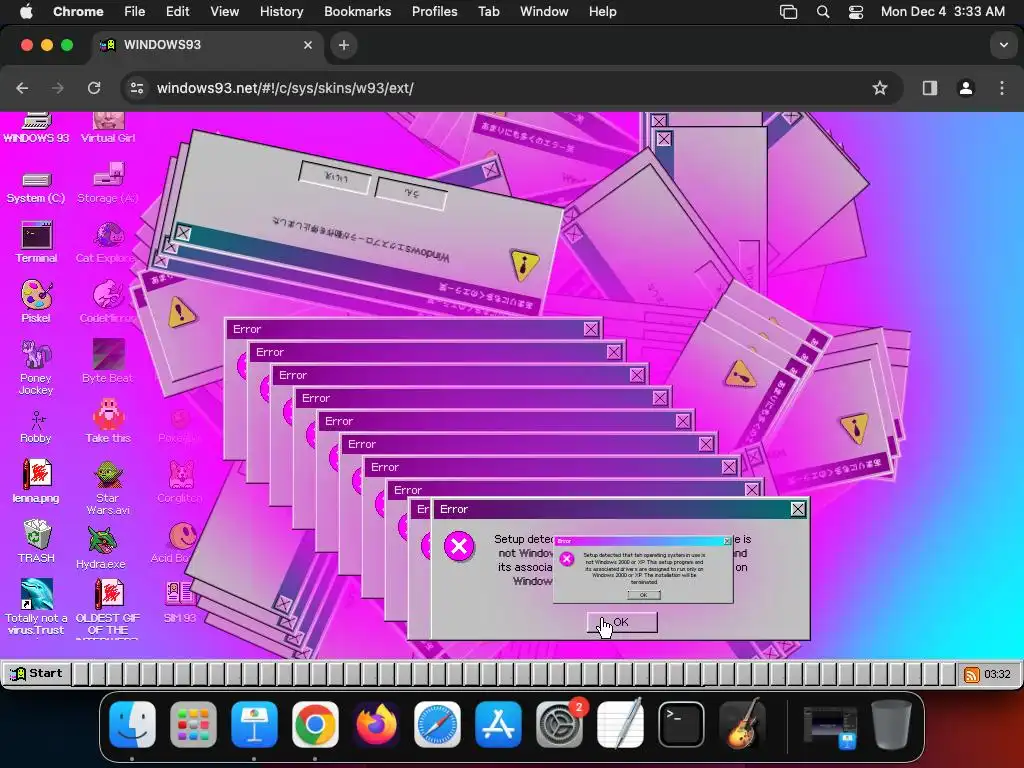Launch the Robby stick figure icon
Viewport: 1024px width, 768px height.
(x=36, y=427)
